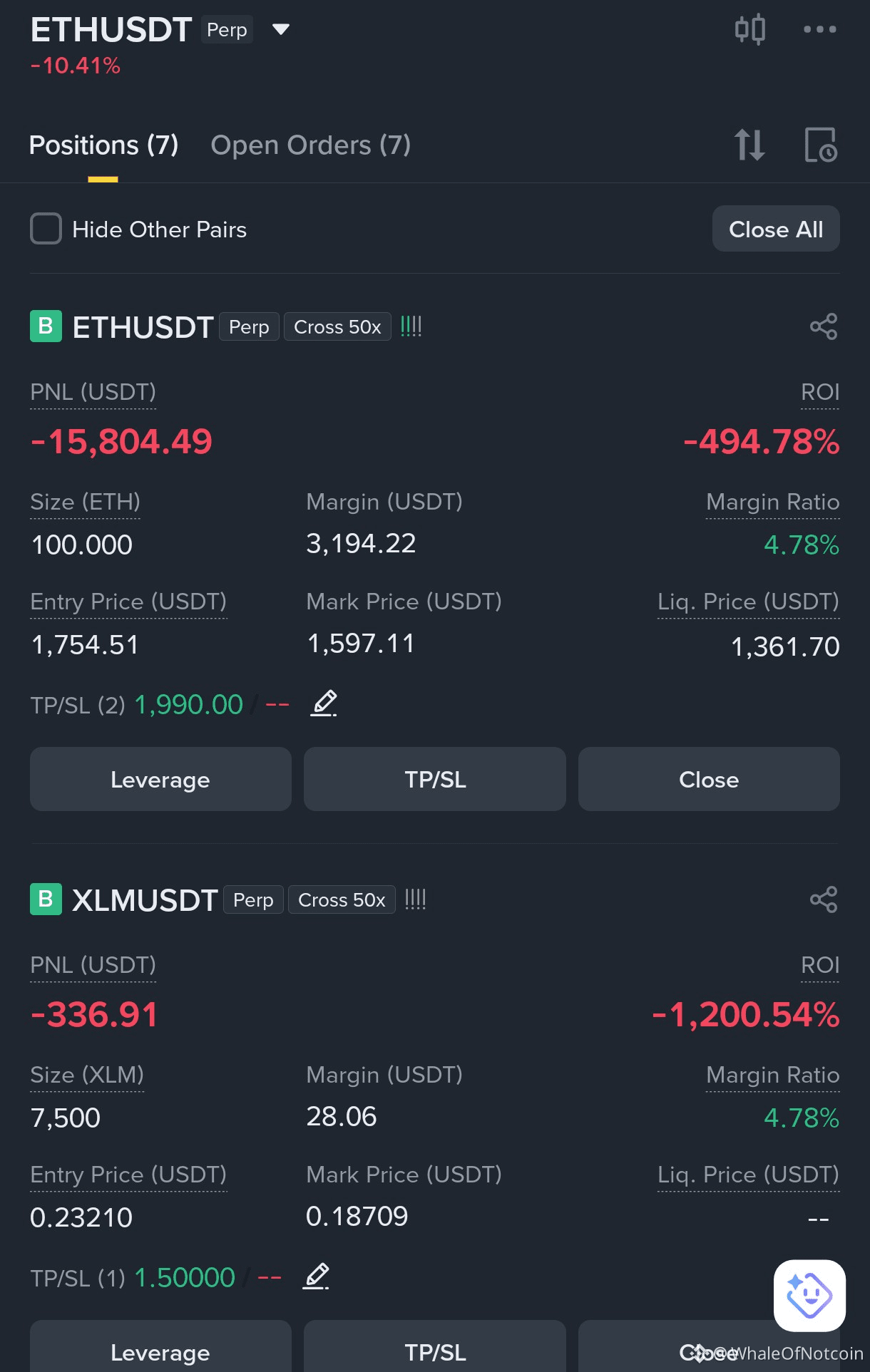Screen dimensions: 870x1372
Task: Edit XLMUSDT TP/SL with pencil icon
Action: [316, 1276]
